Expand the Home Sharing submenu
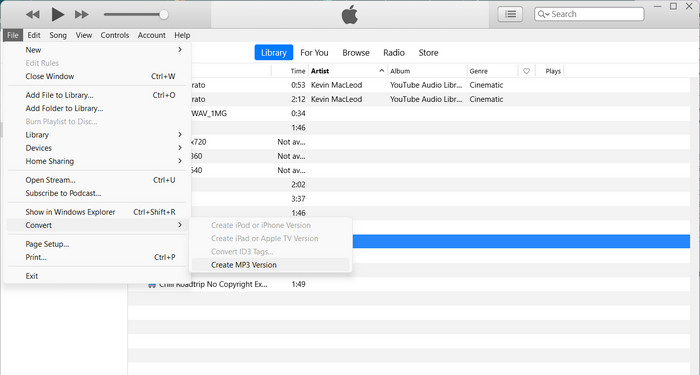 click(x=96, y=161)
